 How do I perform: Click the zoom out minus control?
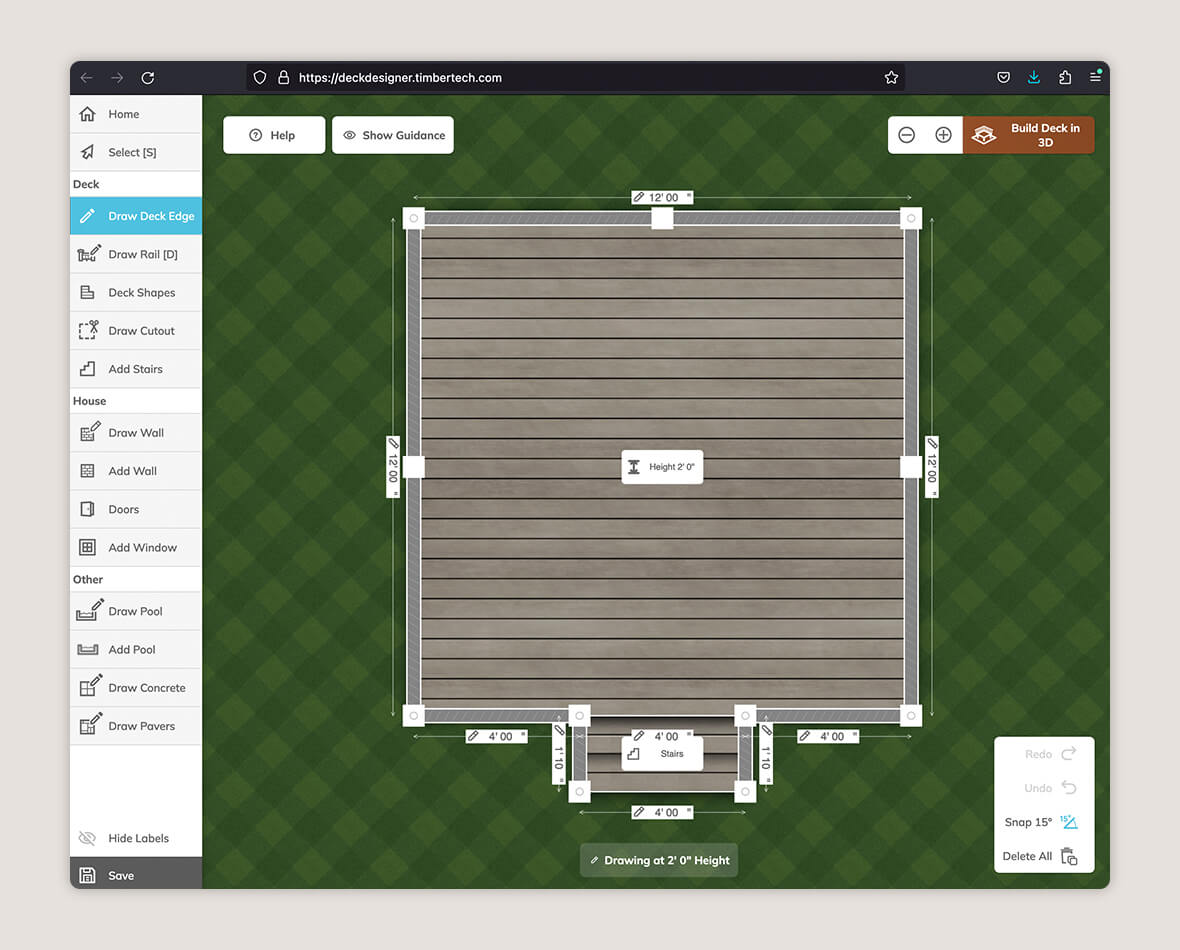coord(907,133)
